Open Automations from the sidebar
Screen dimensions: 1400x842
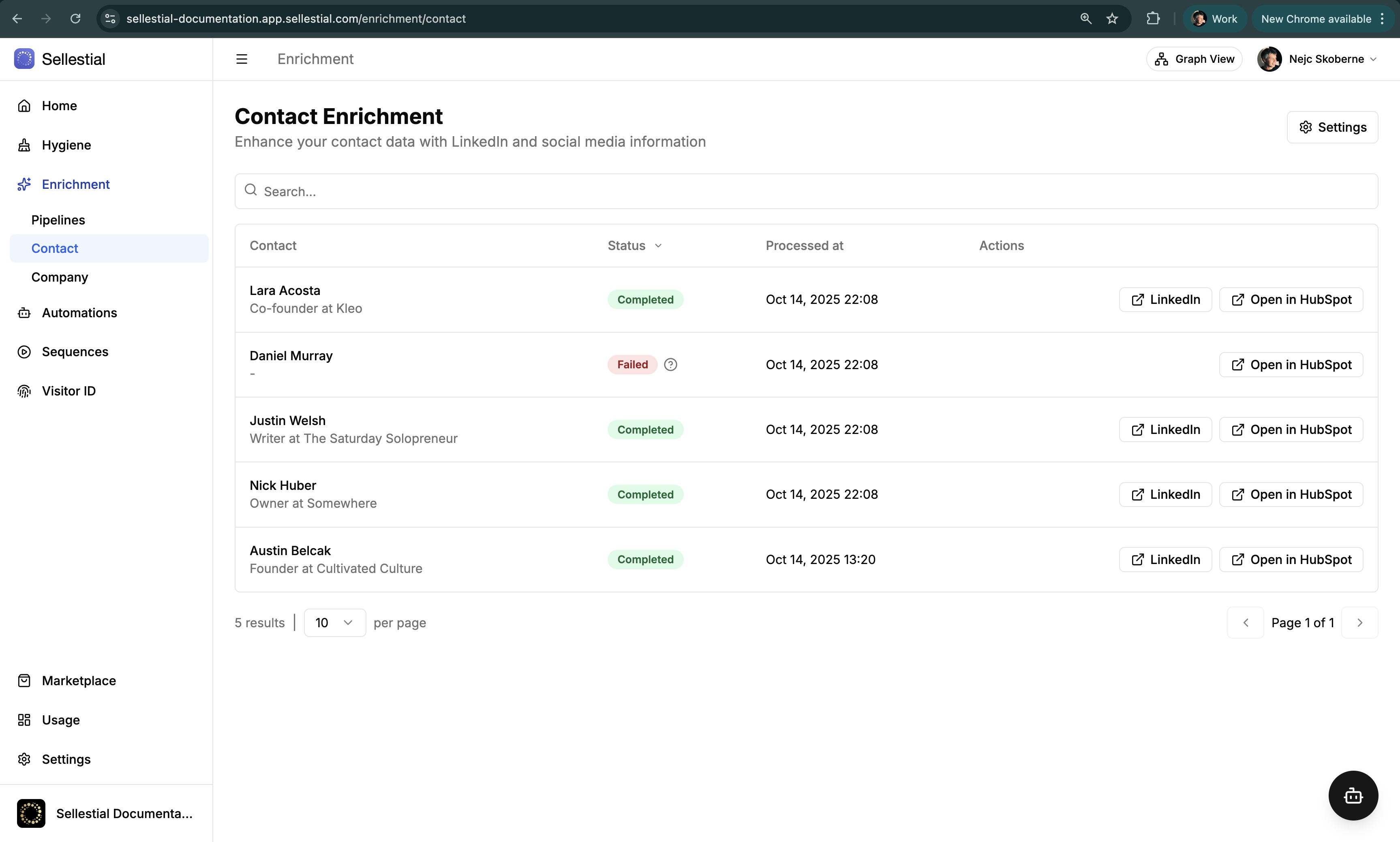coord(79,313)
